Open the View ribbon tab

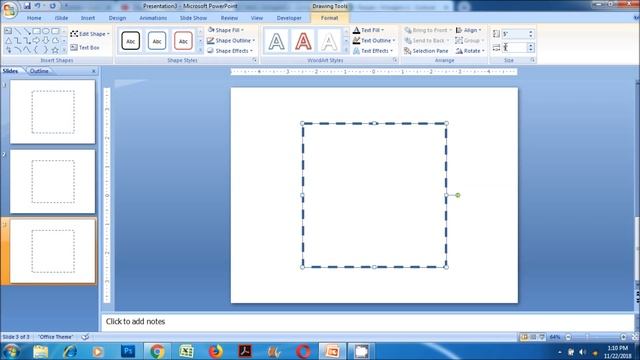(x=257, y=18)
